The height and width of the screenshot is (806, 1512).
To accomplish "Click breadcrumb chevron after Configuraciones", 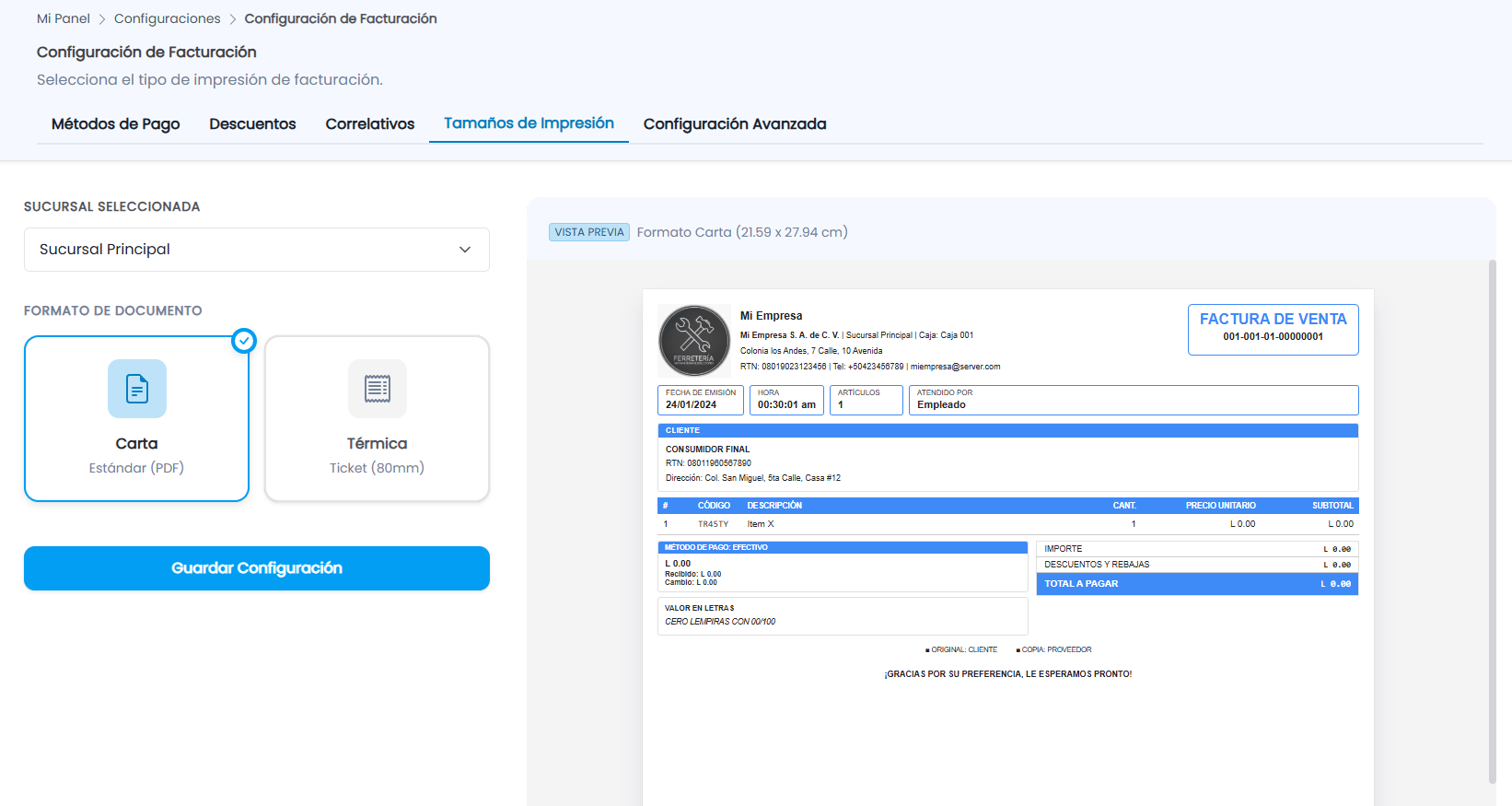I will [x=233, y=19].
